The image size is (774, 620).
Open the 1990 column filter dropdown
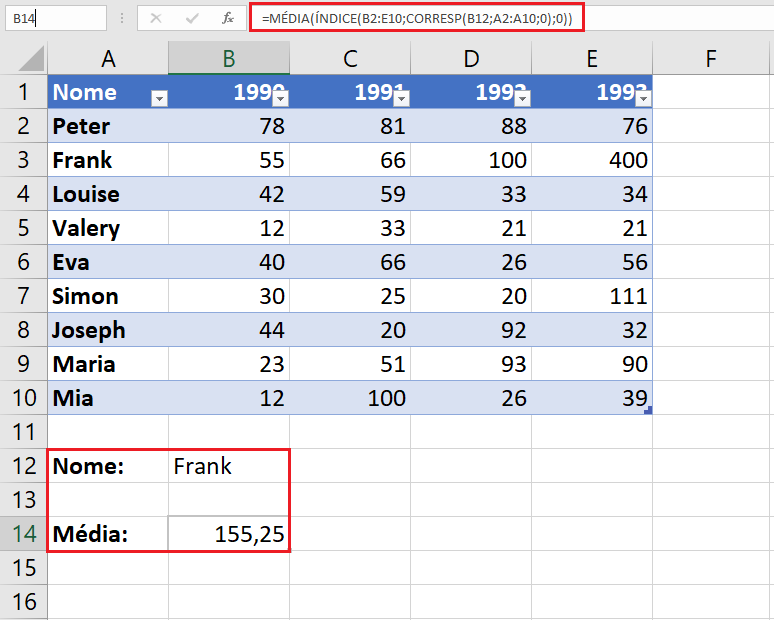click(x=281, y=99)
